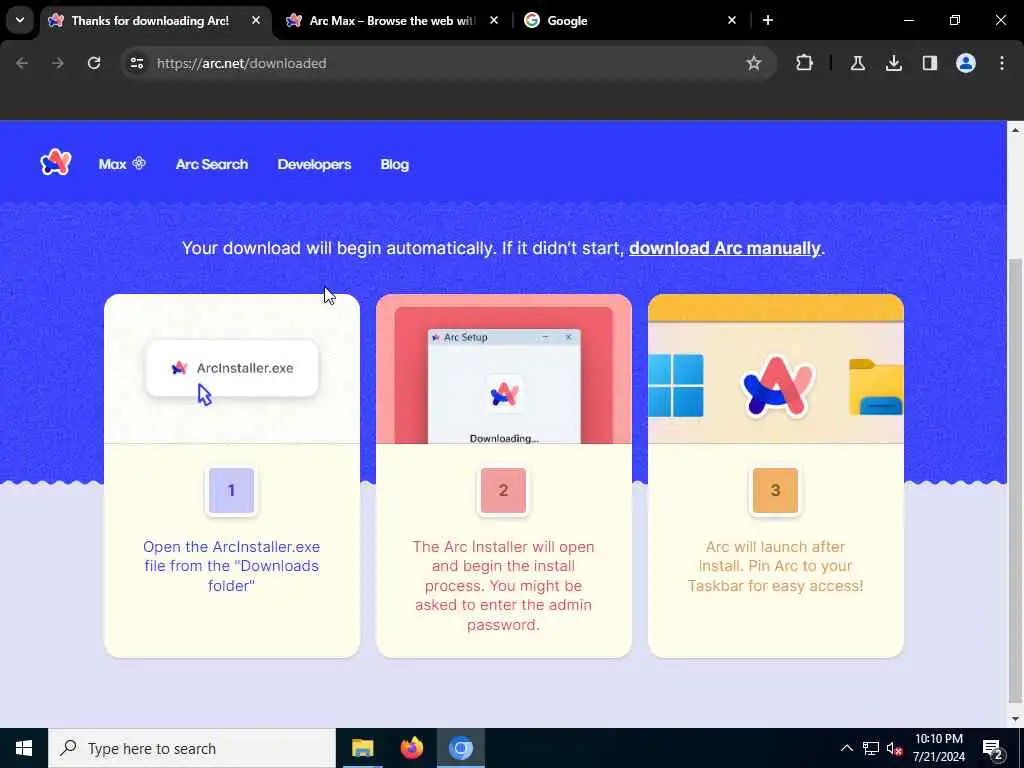Image resolution: width=1024 pixels, height=768 pixels.
Task: Close the Arc Max tab
Action: [494, 20]
